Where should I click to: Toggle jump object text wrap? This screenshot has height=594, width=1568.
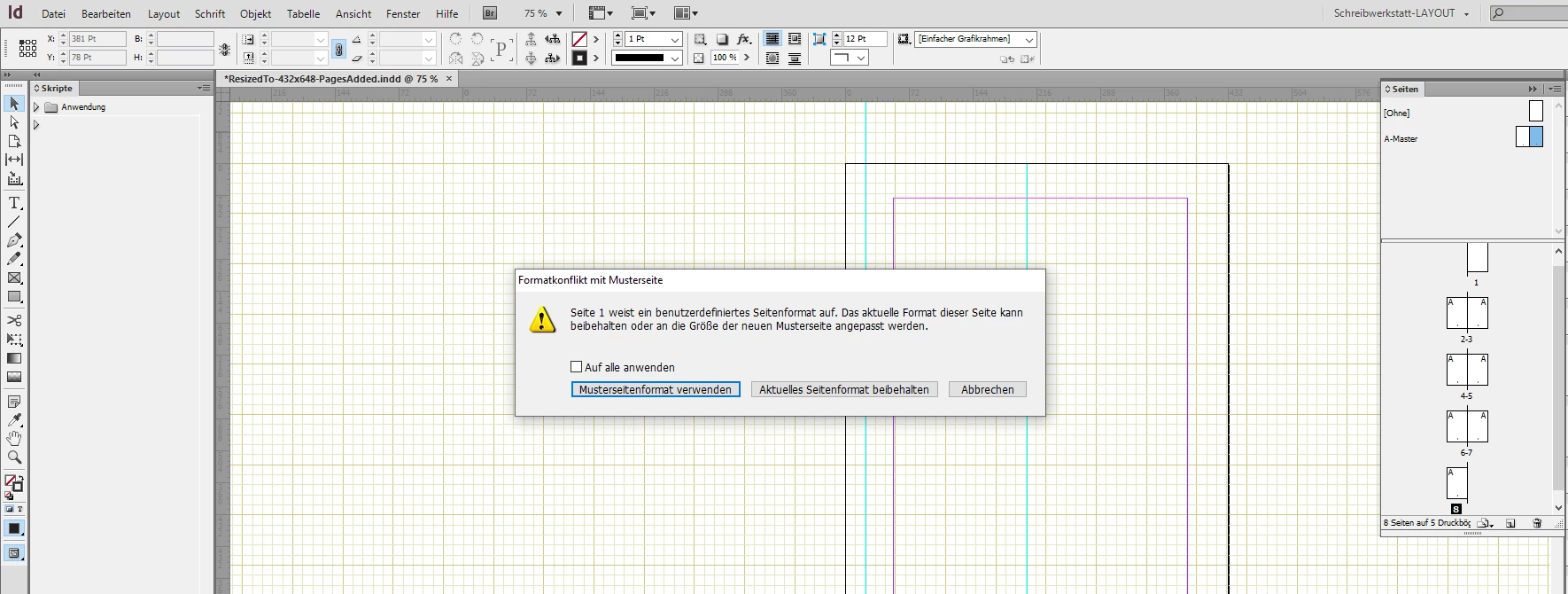coord(794,59)
